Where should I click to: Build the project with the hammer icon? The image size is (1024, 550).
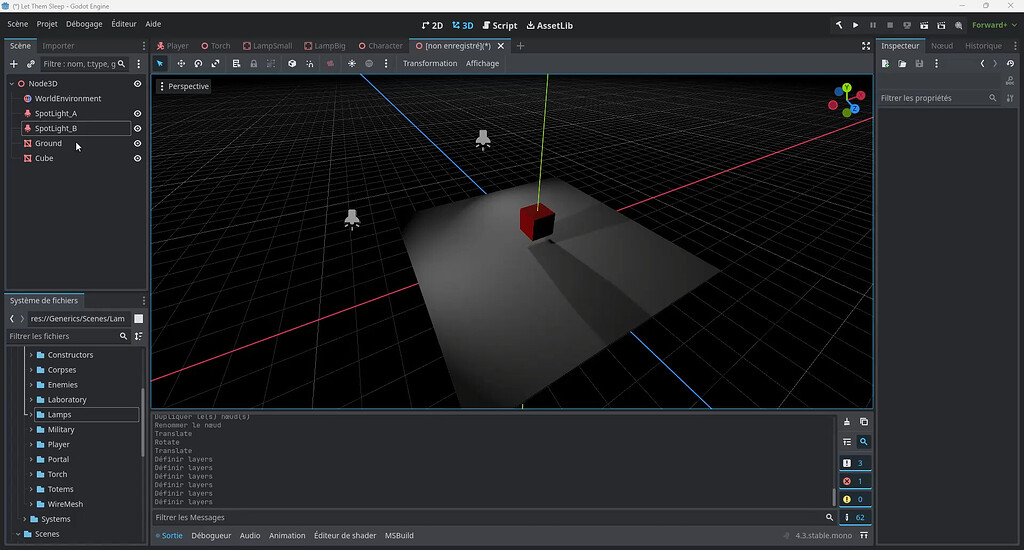(x=839, y=25)
